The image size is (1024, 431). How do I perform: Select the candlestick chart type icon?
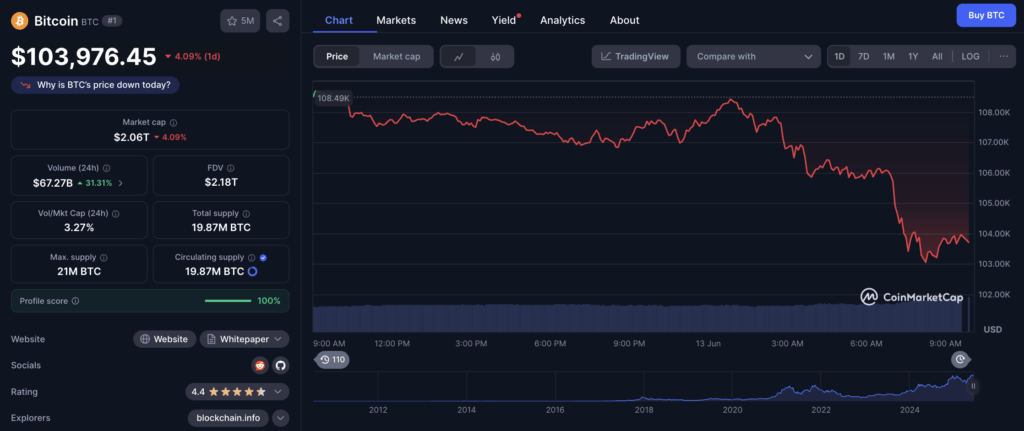pos(495,57)
